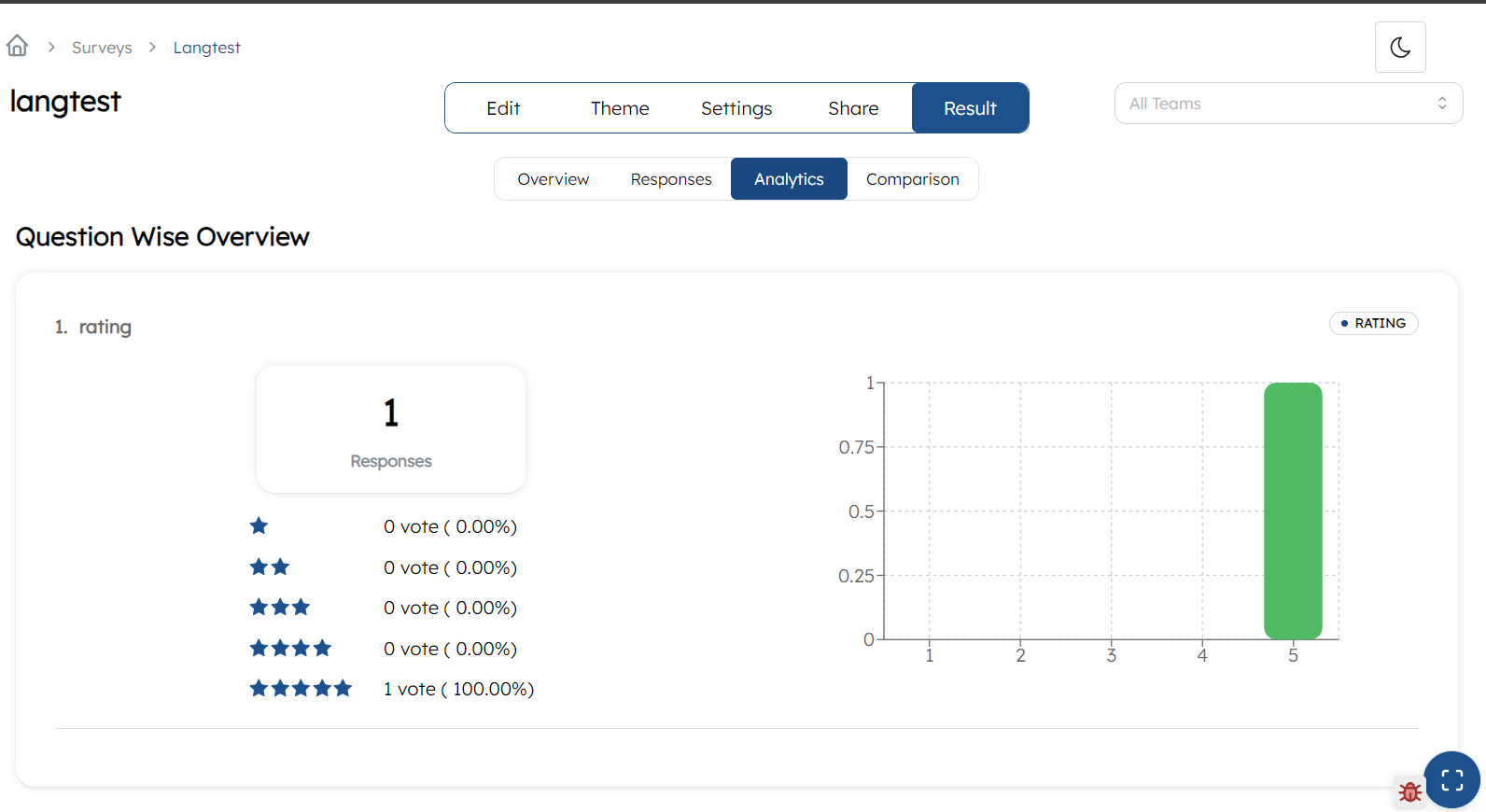Switch to the Theme tab
The width and height of the screenshot is (1486, 812).
coord(620,108)
